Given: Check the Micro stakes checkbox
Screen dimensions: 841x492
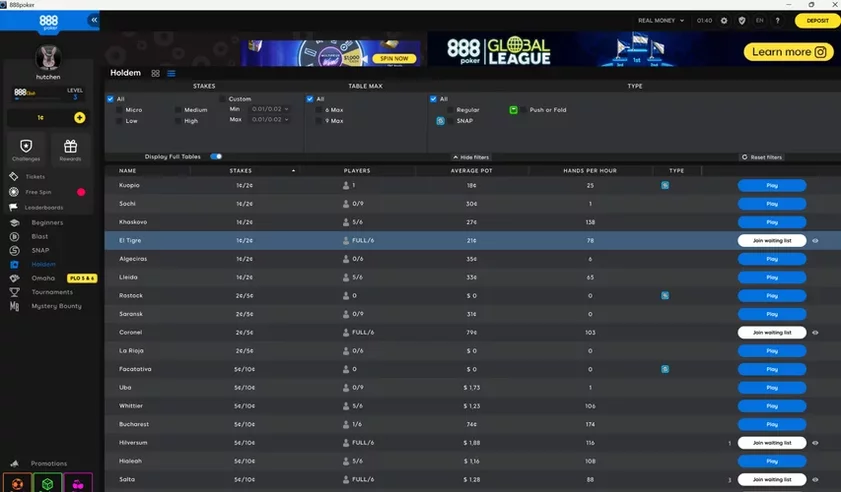Looking at the screenshot, I should click(119, 109).
